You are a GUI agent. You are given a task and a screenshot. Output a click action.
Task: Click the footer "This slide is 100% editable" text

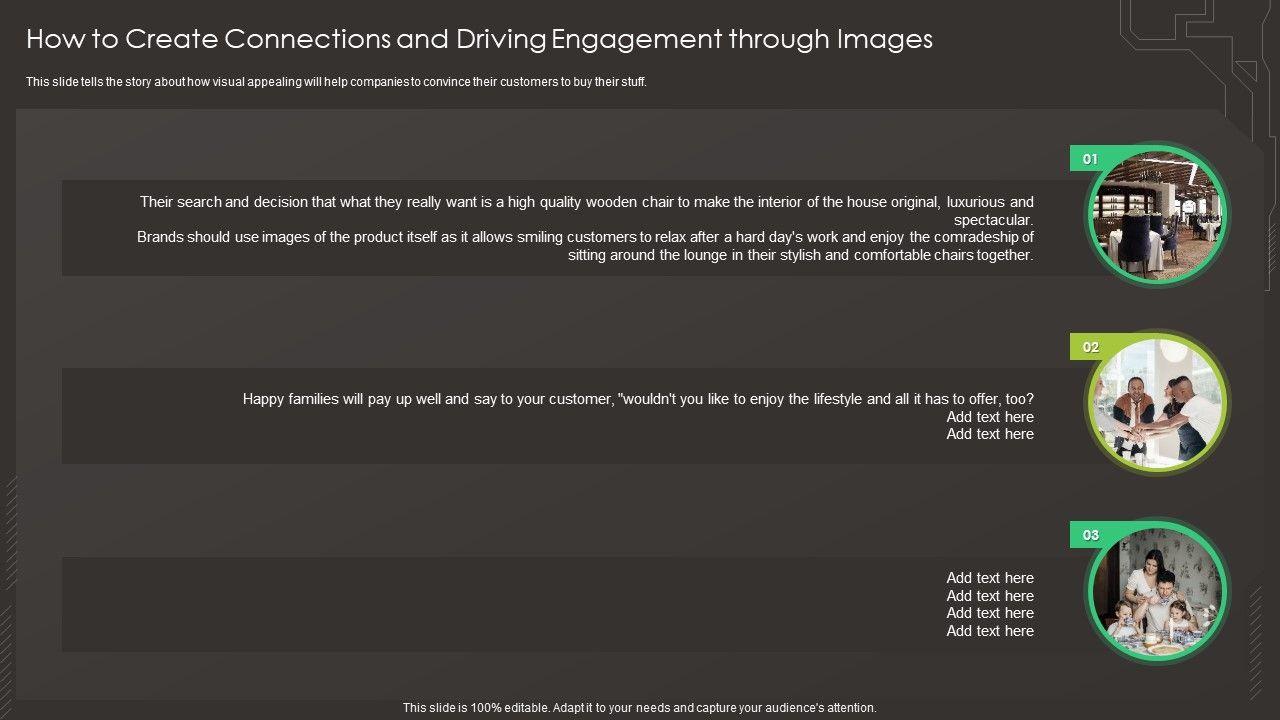pos(640,708)
